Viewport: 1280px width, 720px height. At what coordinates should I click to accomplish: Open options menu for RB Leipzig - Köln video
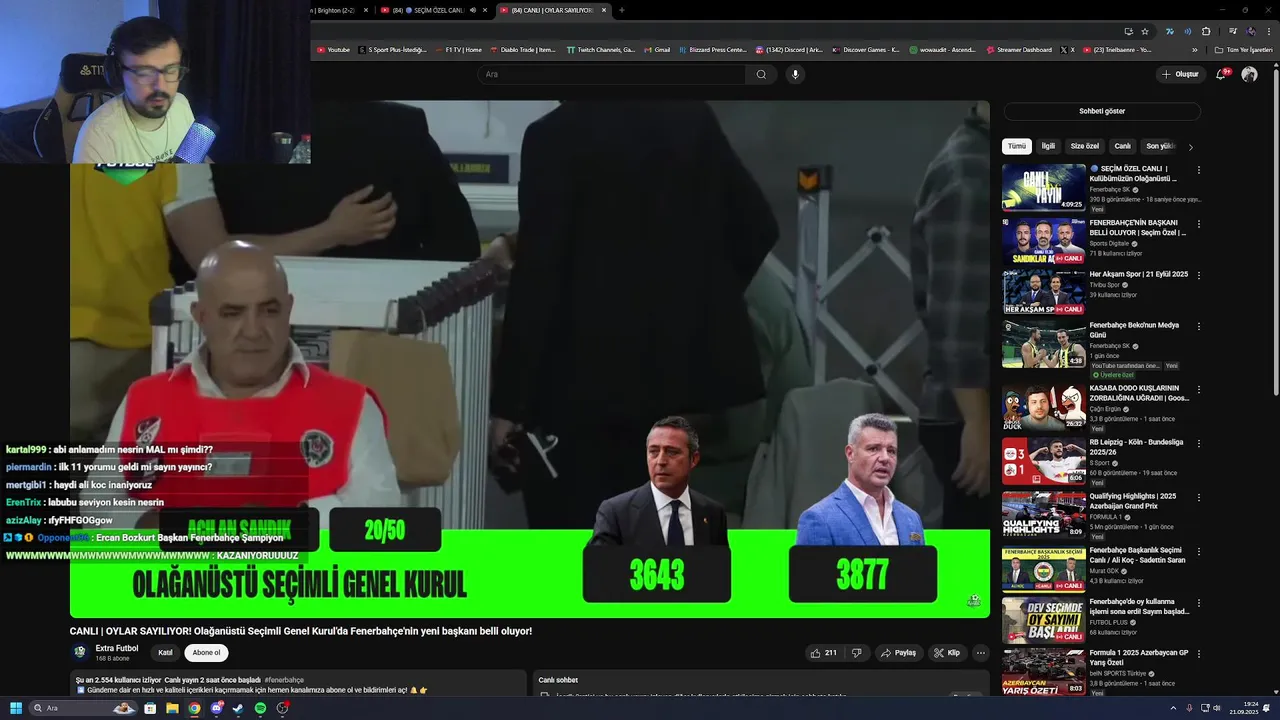tap(1198, 443)
